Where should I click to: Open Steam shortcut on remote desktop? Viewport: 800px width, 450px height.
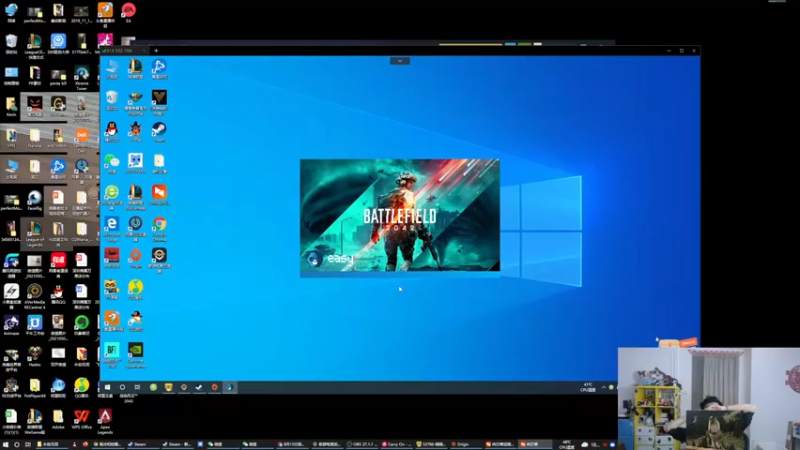tap(159, 131)
